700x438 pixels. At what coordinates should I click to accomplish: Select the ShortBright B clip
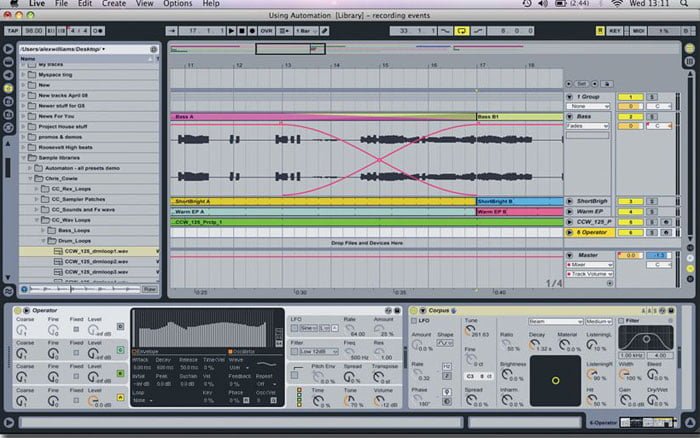520,201
